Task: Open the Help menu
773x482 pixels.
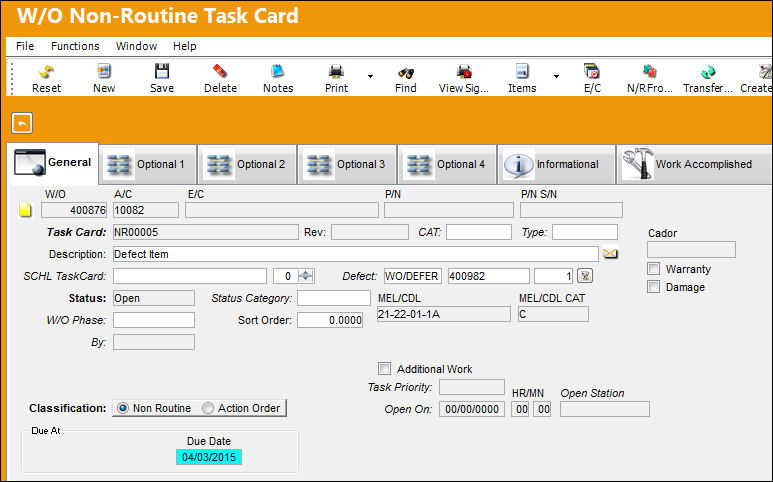Action: (x=184, y=46)
